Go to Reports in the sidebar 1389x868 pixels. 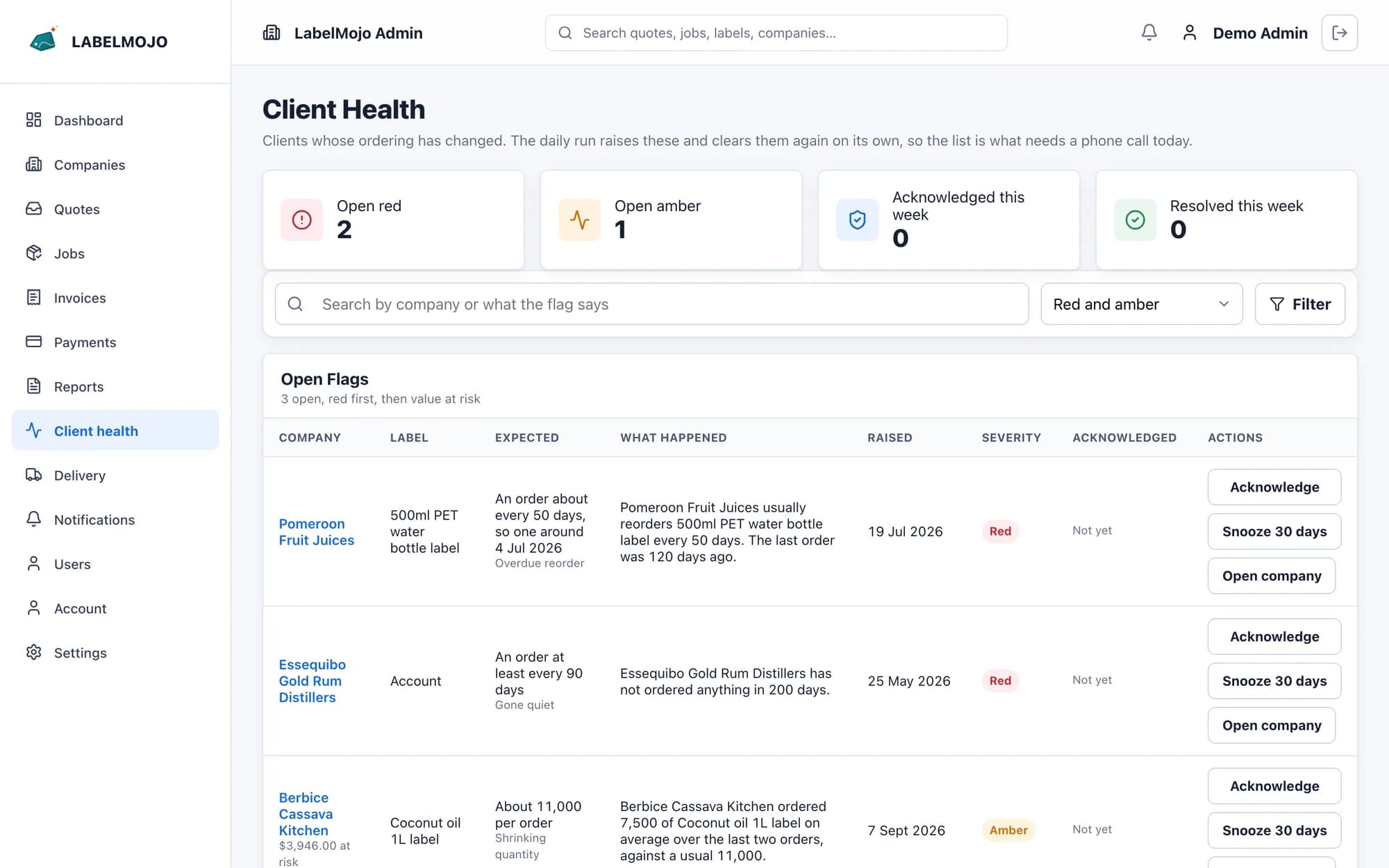[115, 387]
